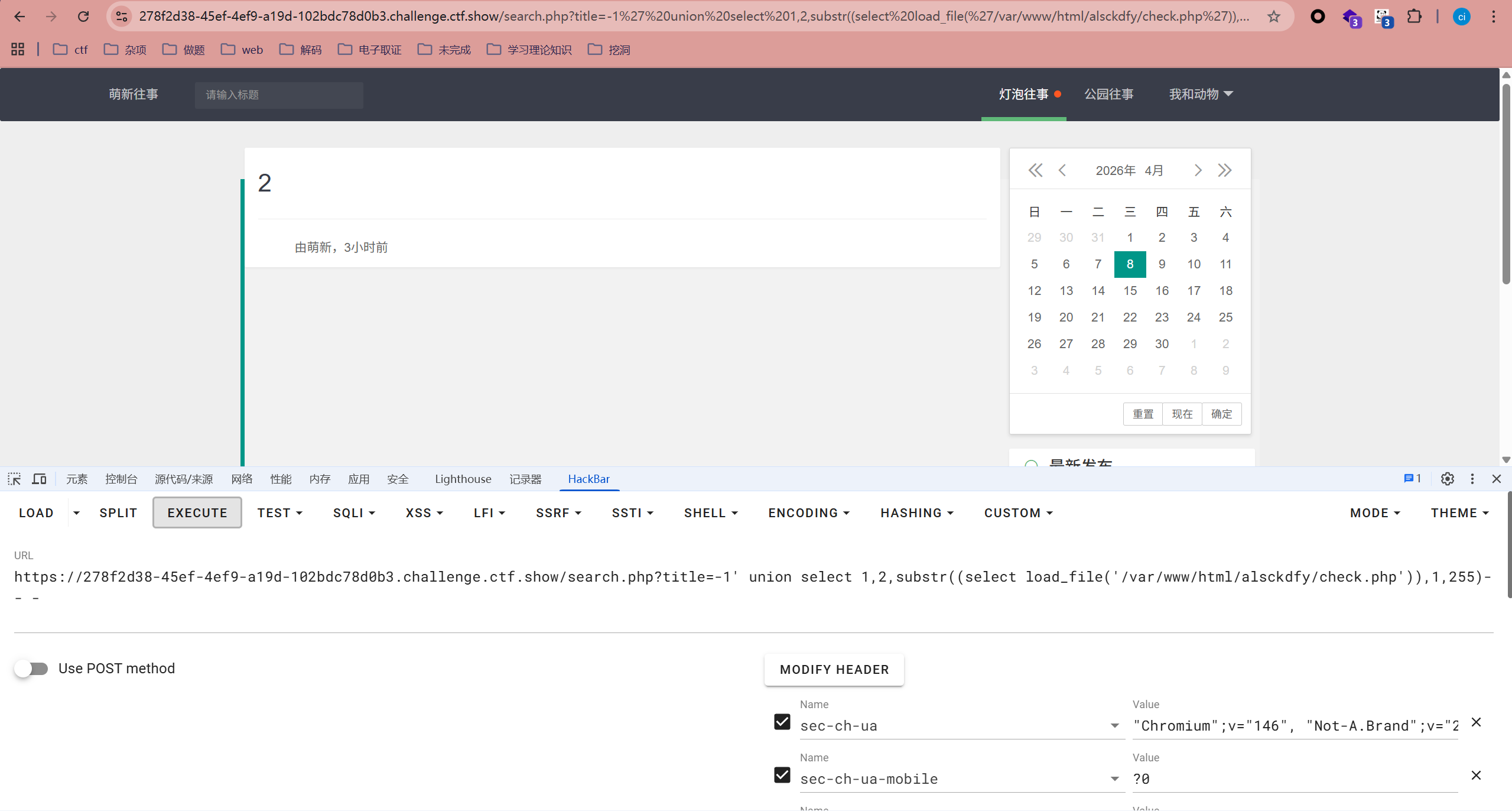Bookmark this page with the star icon
The image size is (1512, 811).
1274,17
